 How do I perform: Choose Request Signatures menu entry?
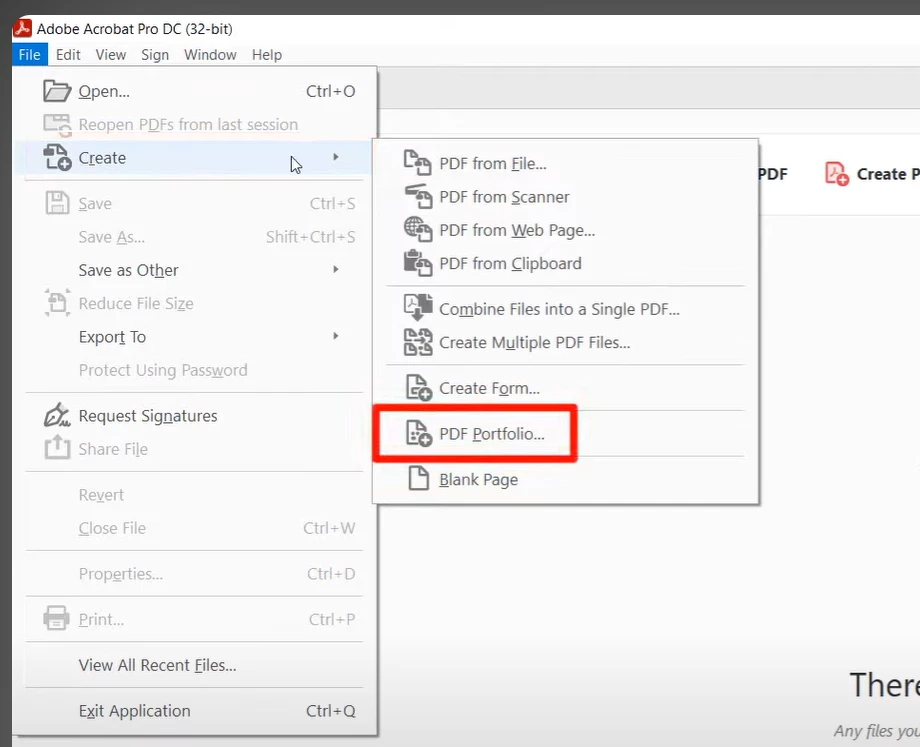coord(194,415)
